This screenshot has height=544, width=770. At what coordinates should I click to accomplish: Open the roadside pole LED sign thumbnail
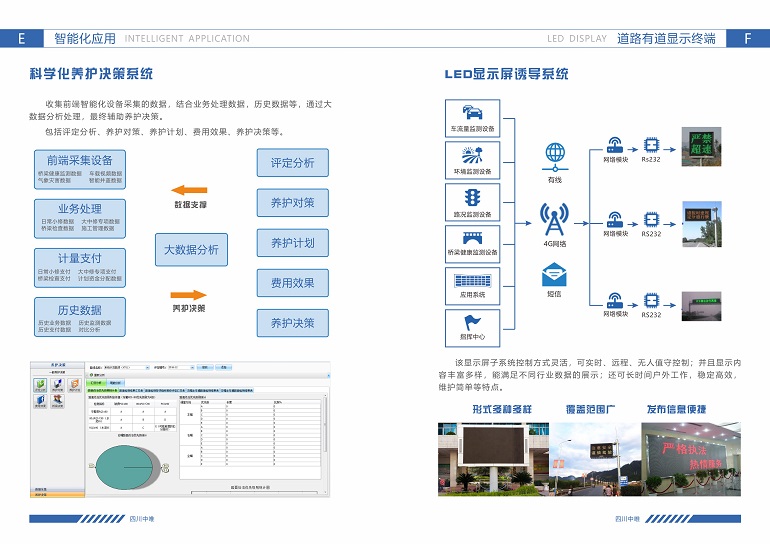(701, 224)
